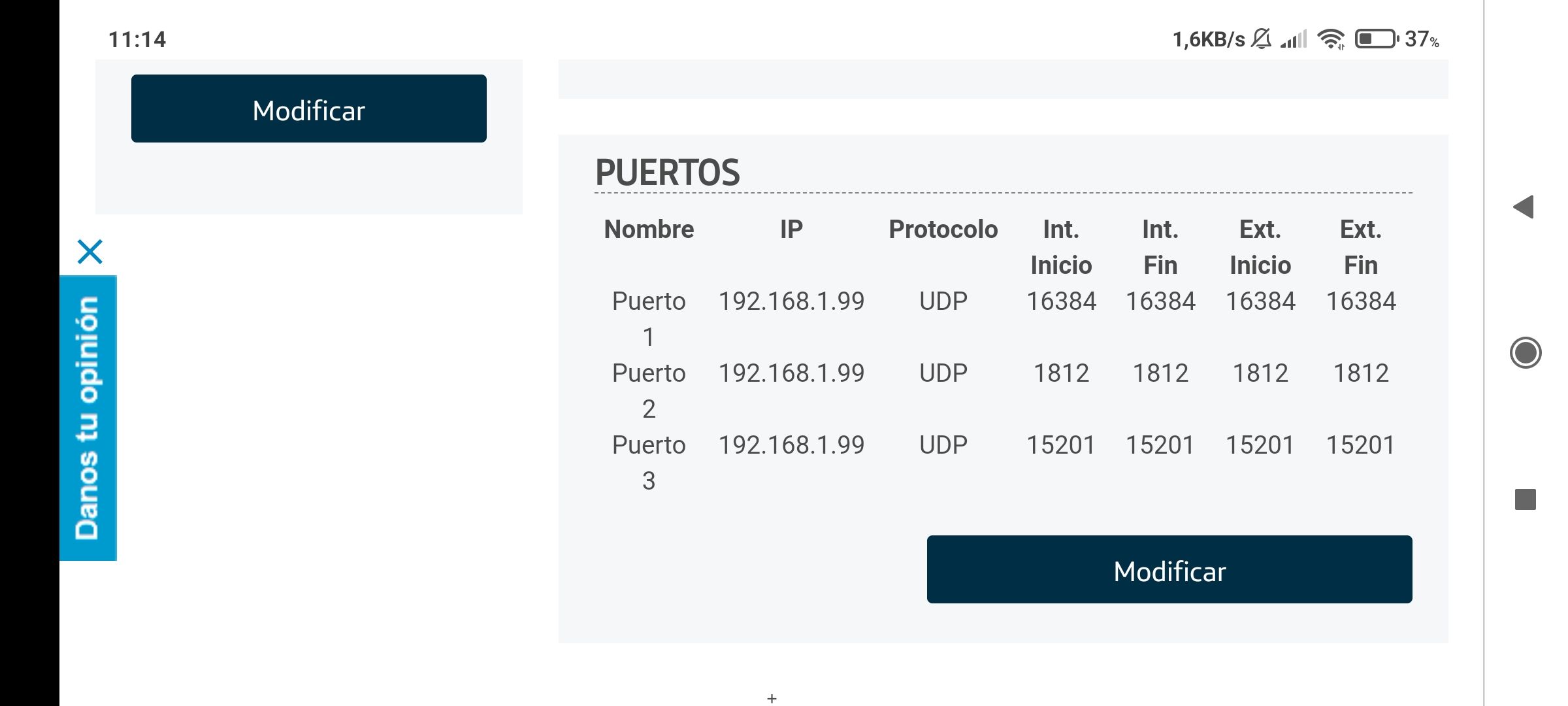Tap Modificar below the PUERTOS table
Viewport: 1568px width, 706px height.
[1169, 570]
